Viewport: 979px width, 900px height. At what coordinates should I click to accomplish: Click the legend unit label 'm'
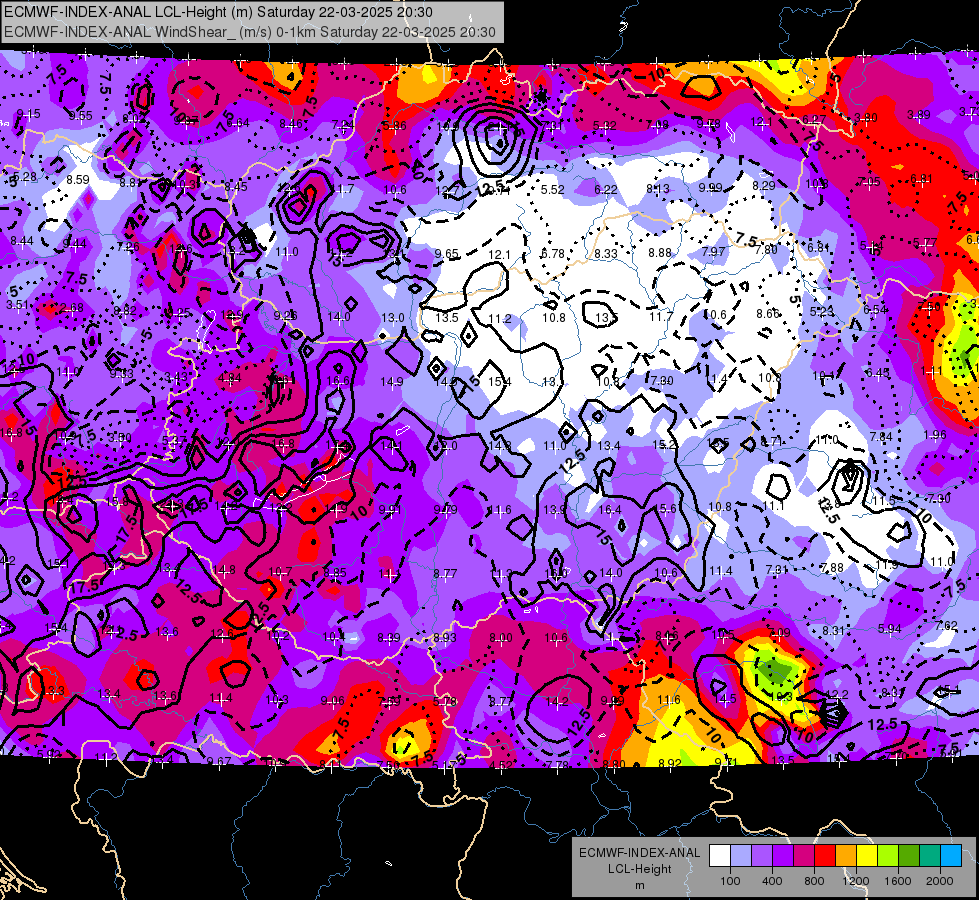click(639, 885)
